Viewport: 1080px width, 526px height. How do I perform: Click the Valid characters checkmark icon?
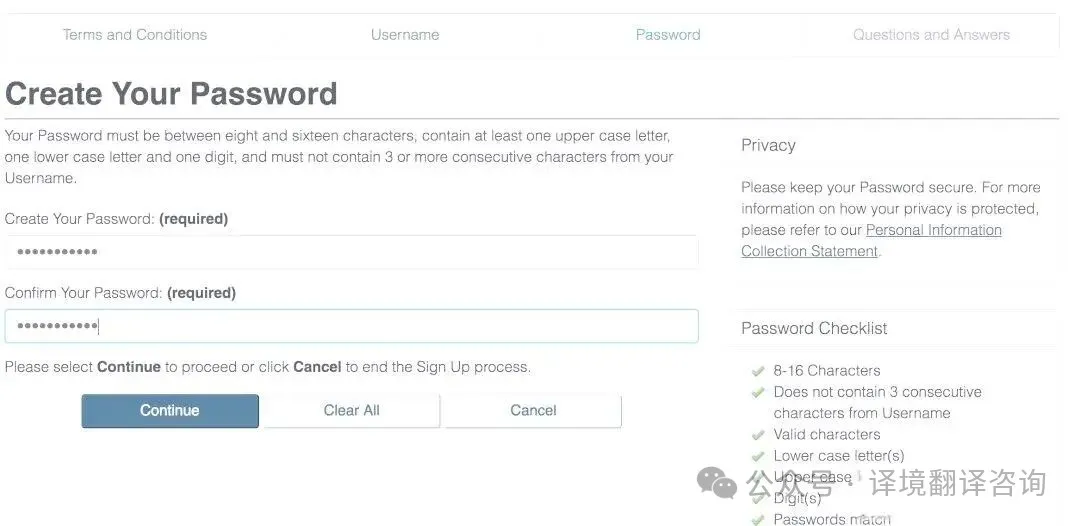[x=758, y=435]
